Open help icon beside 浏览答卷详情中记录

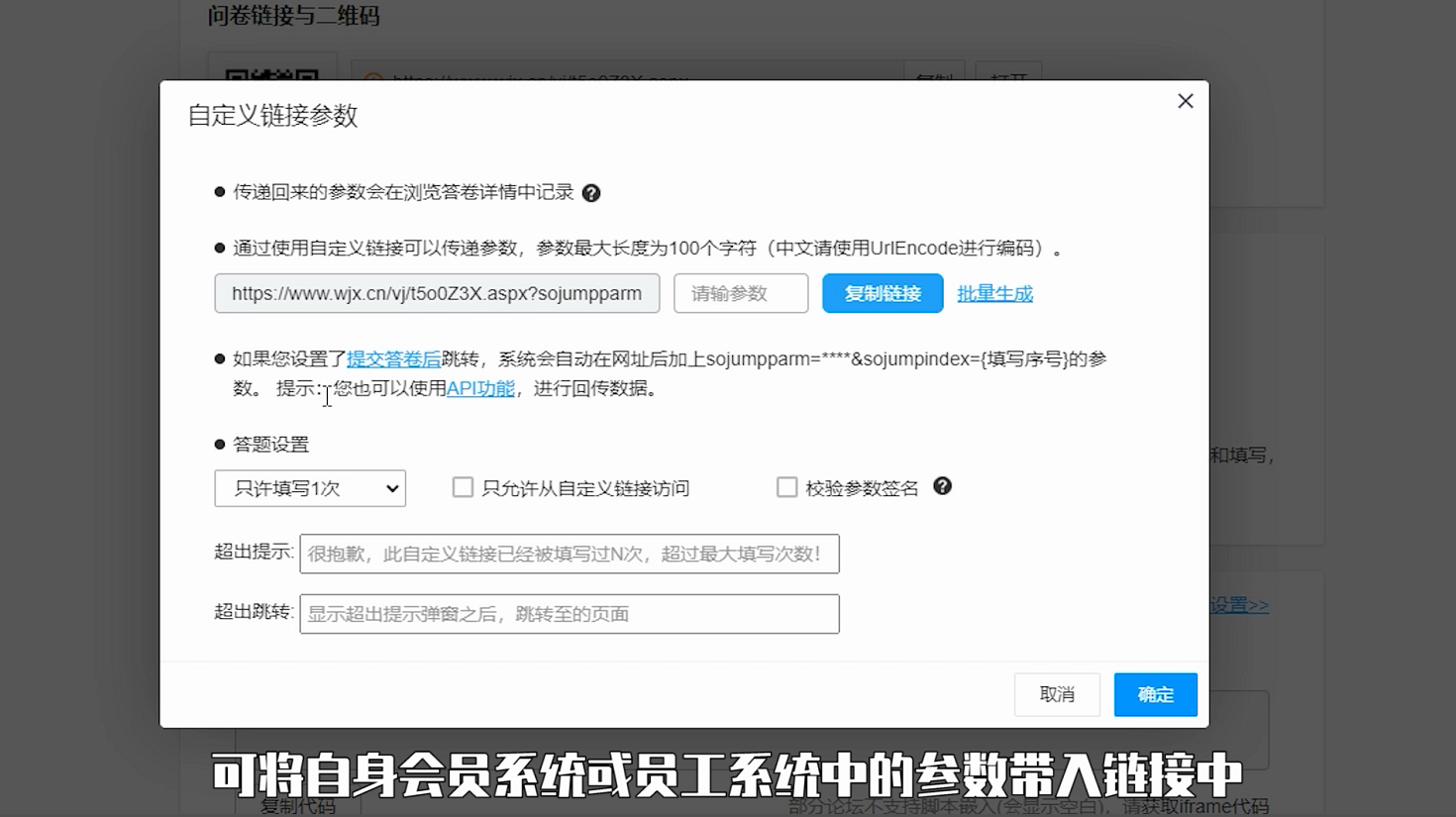[591, 193]
